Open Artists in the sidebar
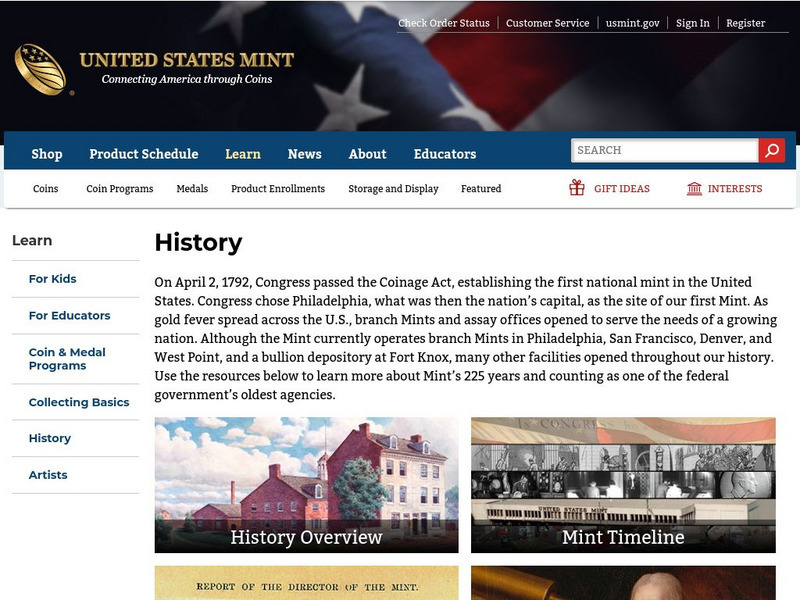Viewport: 800px width, 600px height. click(x=48, y=475)
